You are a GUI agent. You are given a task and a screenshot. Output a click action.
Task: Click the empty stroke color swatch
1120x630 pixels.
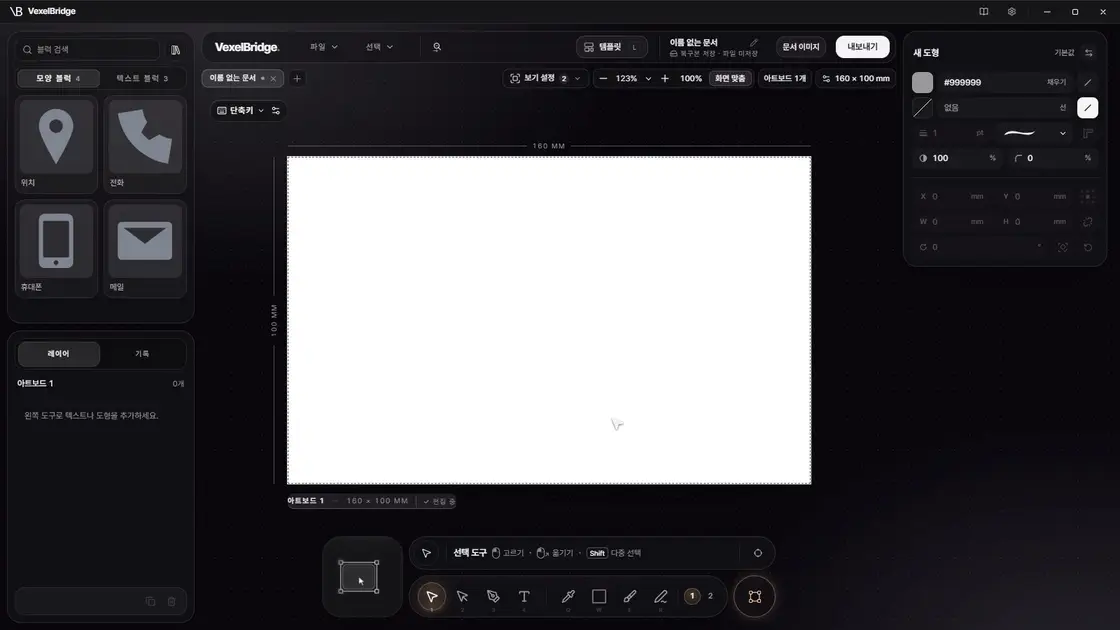pos(922,108)
